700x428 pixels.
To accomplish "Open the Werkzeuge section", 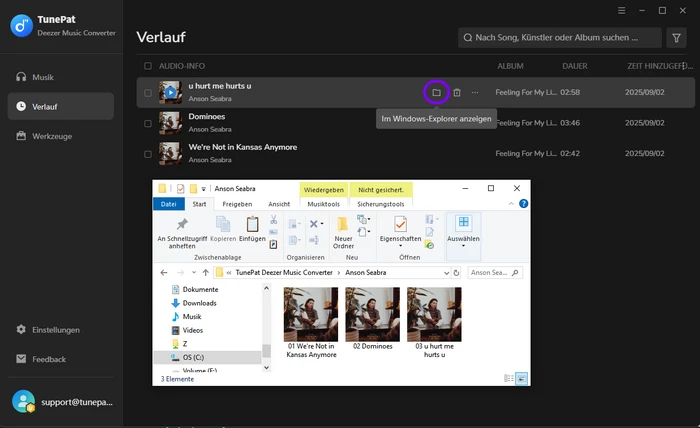I will [61, 136].
